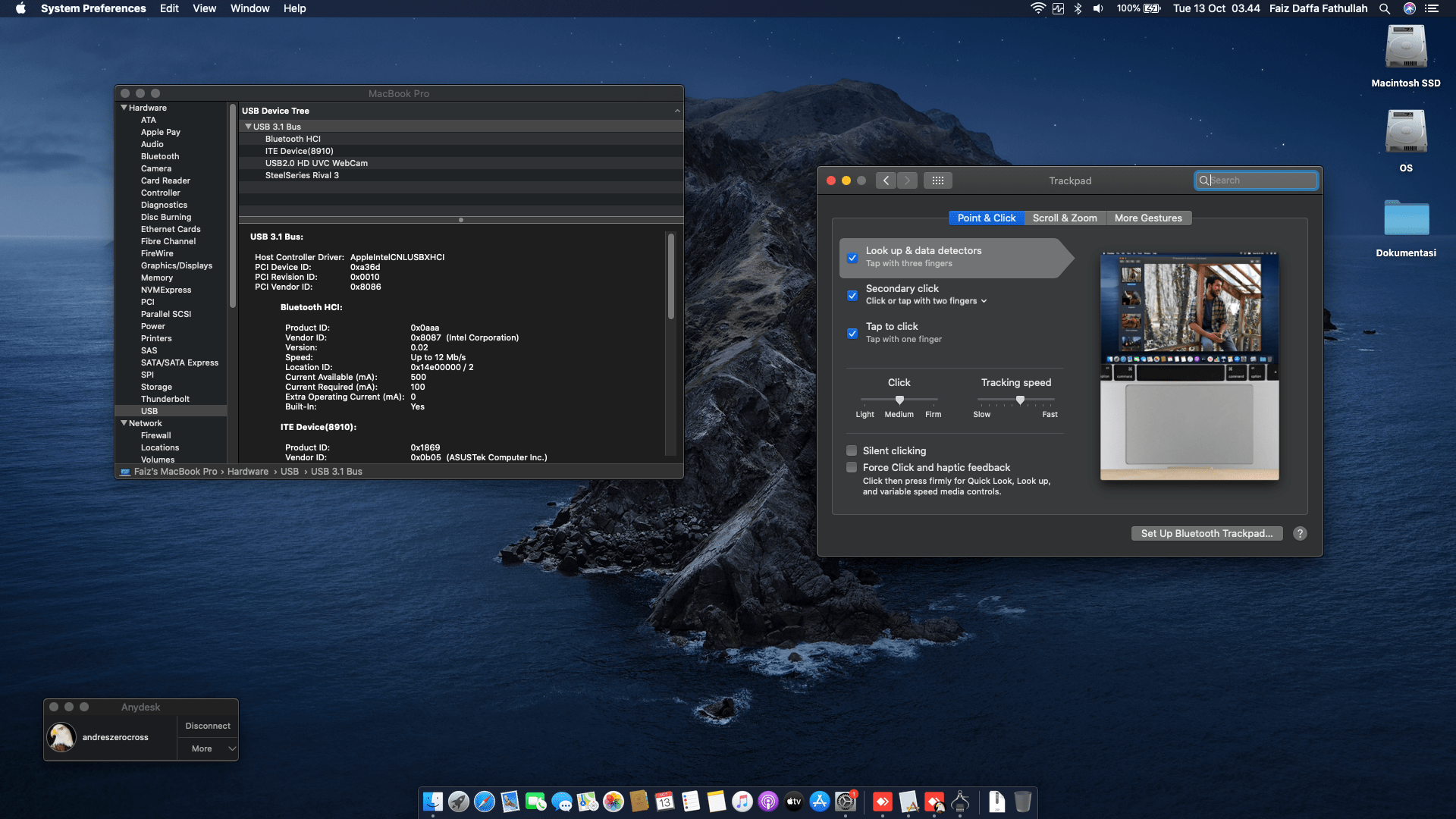The image size is (1456, 819).
Task: Collapse the Network tree section
Action: (124, 423)
